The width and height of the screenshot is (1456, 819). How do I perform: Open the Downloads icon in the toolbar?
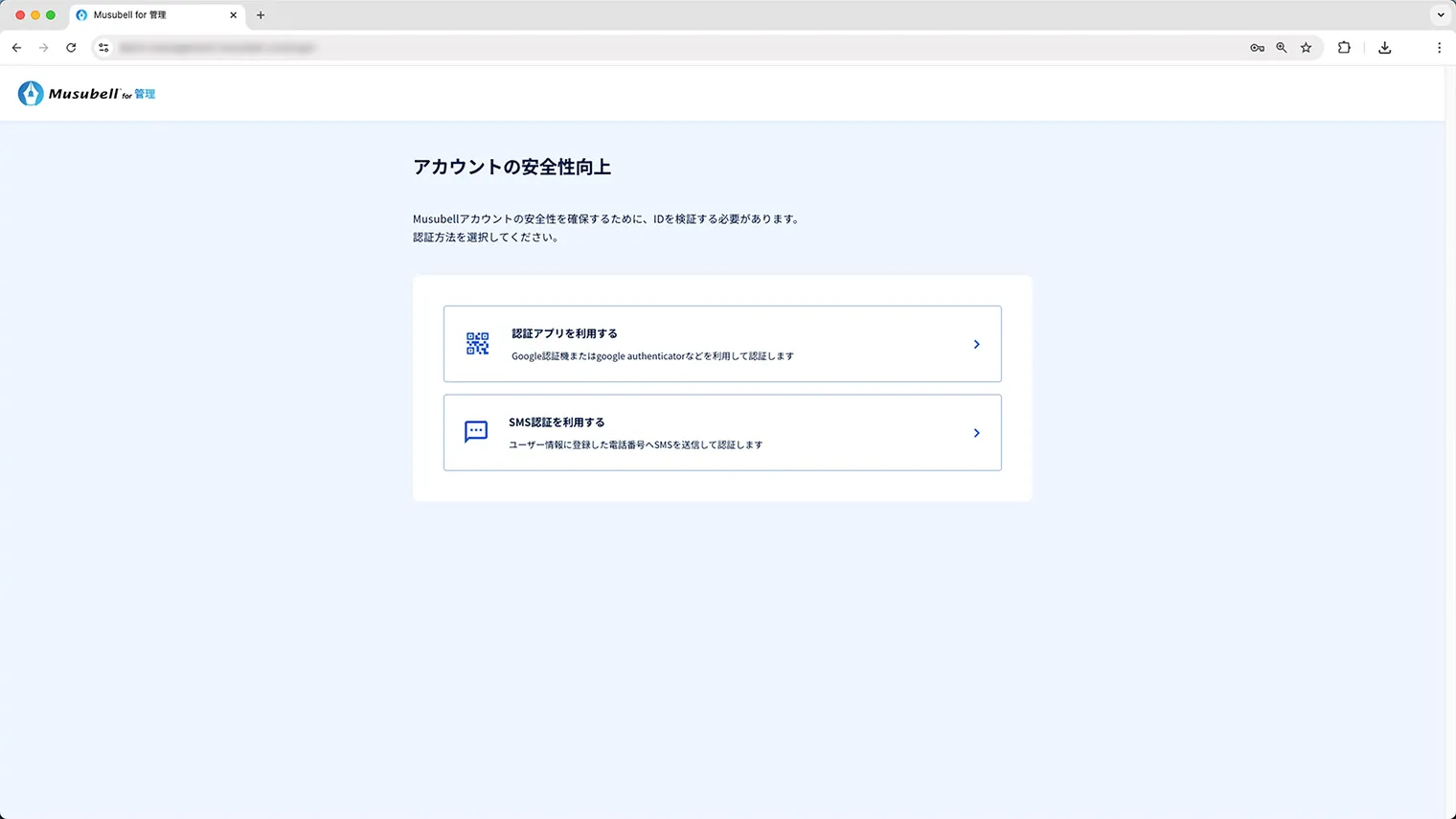coord(1384,47)
